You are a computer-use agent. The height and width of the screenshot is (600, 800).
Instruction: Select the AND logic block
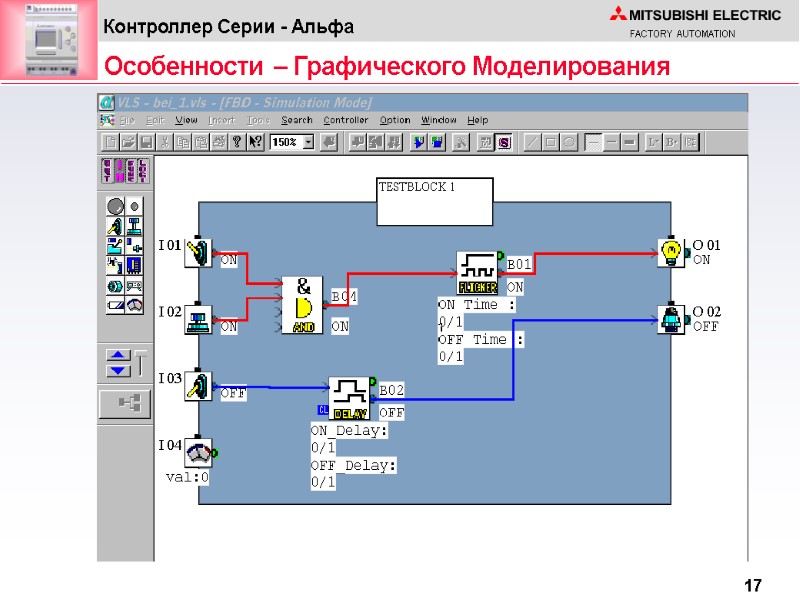[303, 305]
